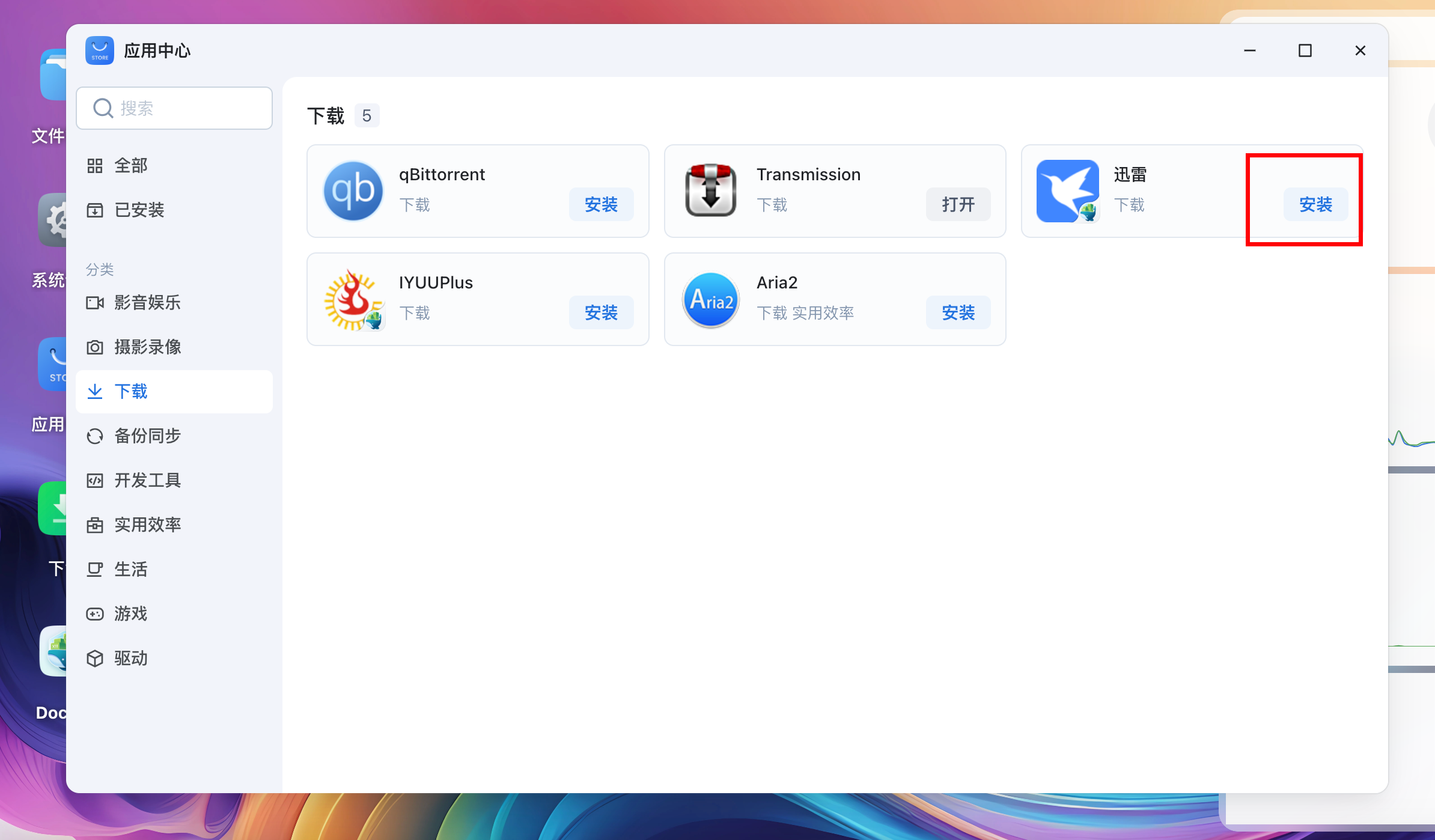Click the 全部 grid icon
Viewport: 1435px width, 840px height.
[x=95, y=166]
